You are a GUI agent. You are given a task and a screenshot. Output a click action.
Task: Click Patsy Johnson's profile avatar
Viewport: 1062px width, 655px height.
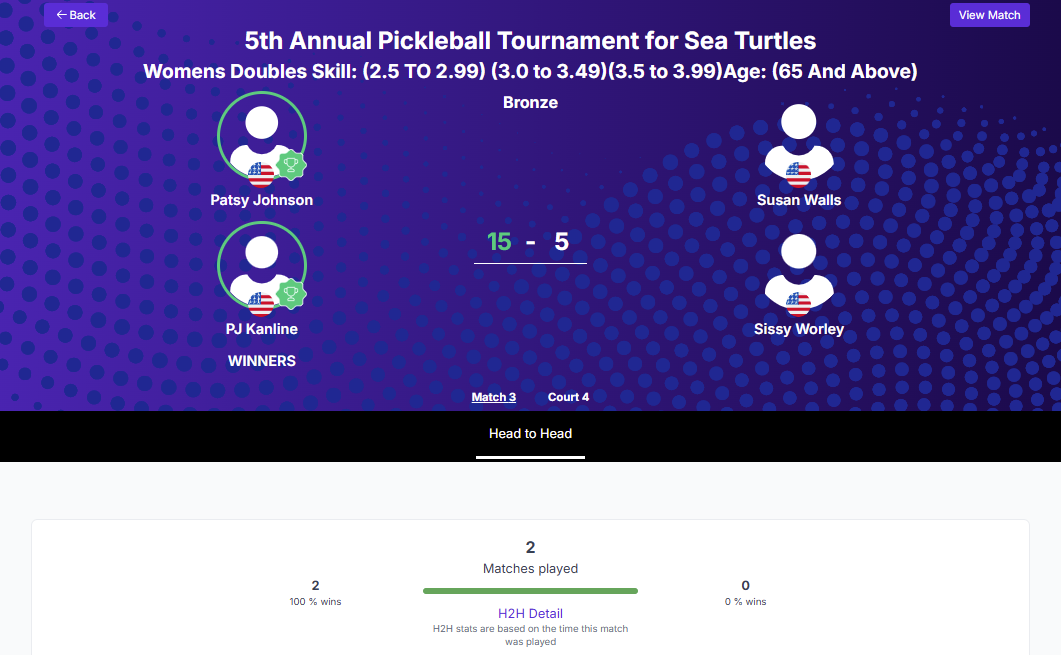click(x=261, y=134)
